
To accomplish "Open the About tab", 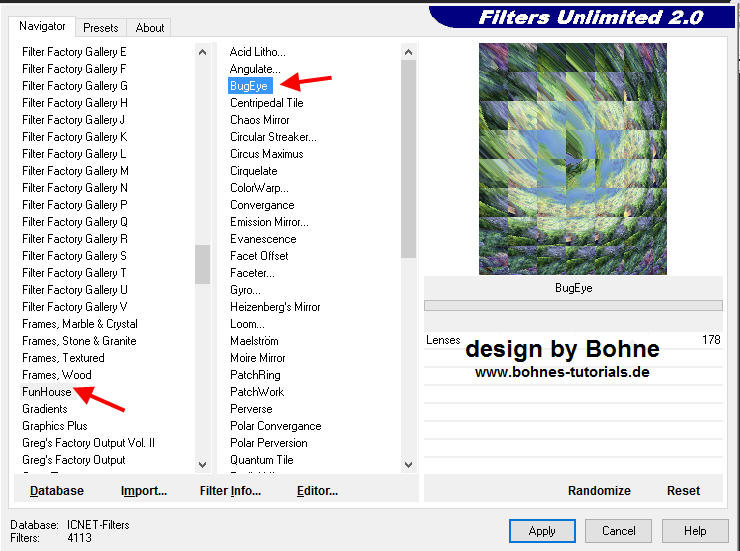I will point(150,28).
